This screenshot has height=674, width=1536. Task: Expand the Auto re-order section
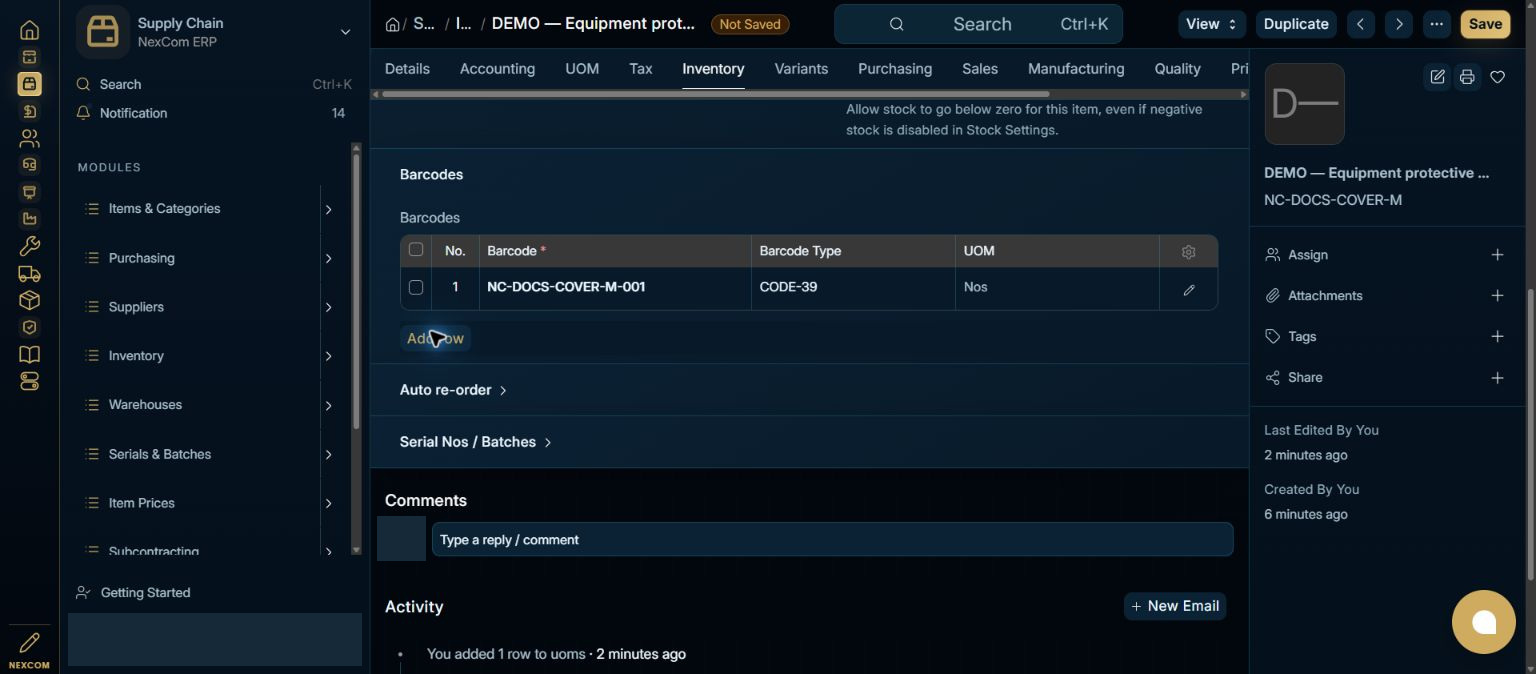[x=453, y=390]
